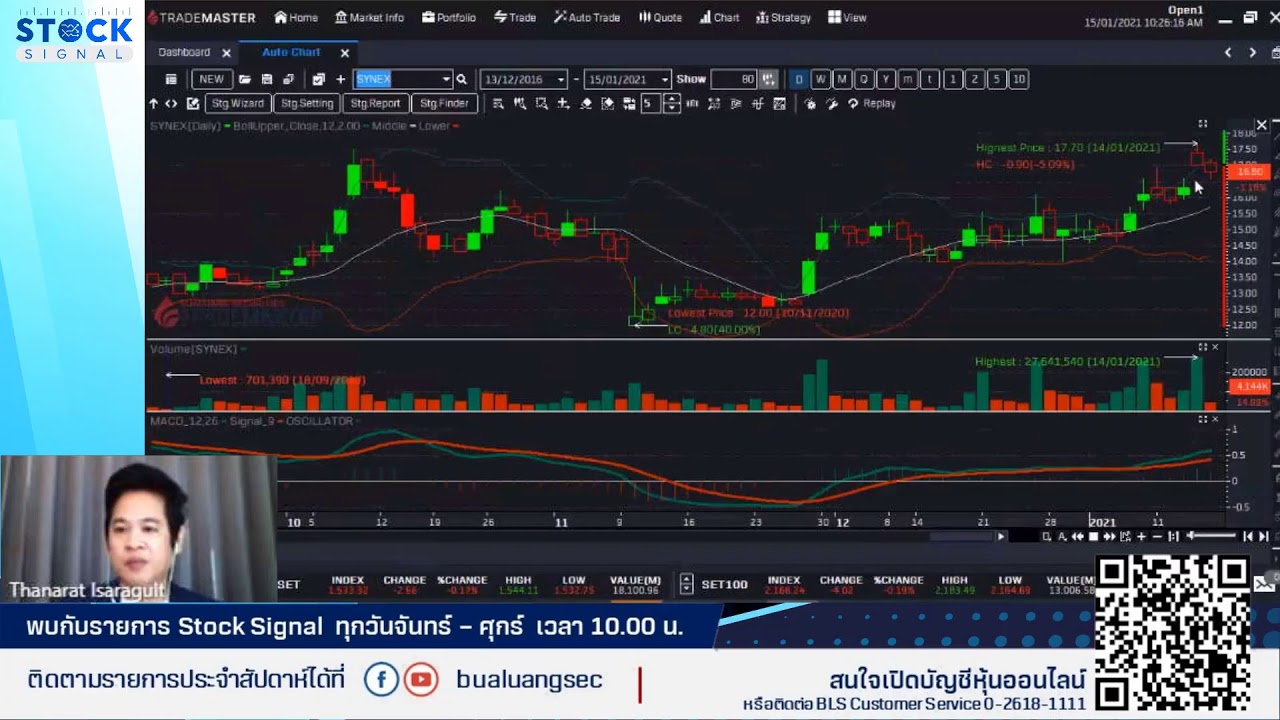Open the Auto Trade menu
1280x720 pixels.
[587, 17]
